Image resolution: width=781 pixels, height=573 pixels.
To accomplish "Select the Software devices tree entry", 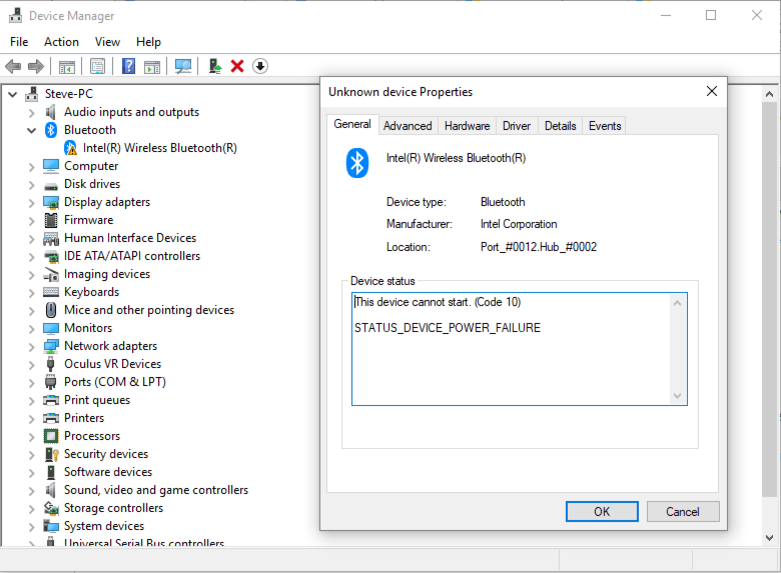I will point(108,472).
